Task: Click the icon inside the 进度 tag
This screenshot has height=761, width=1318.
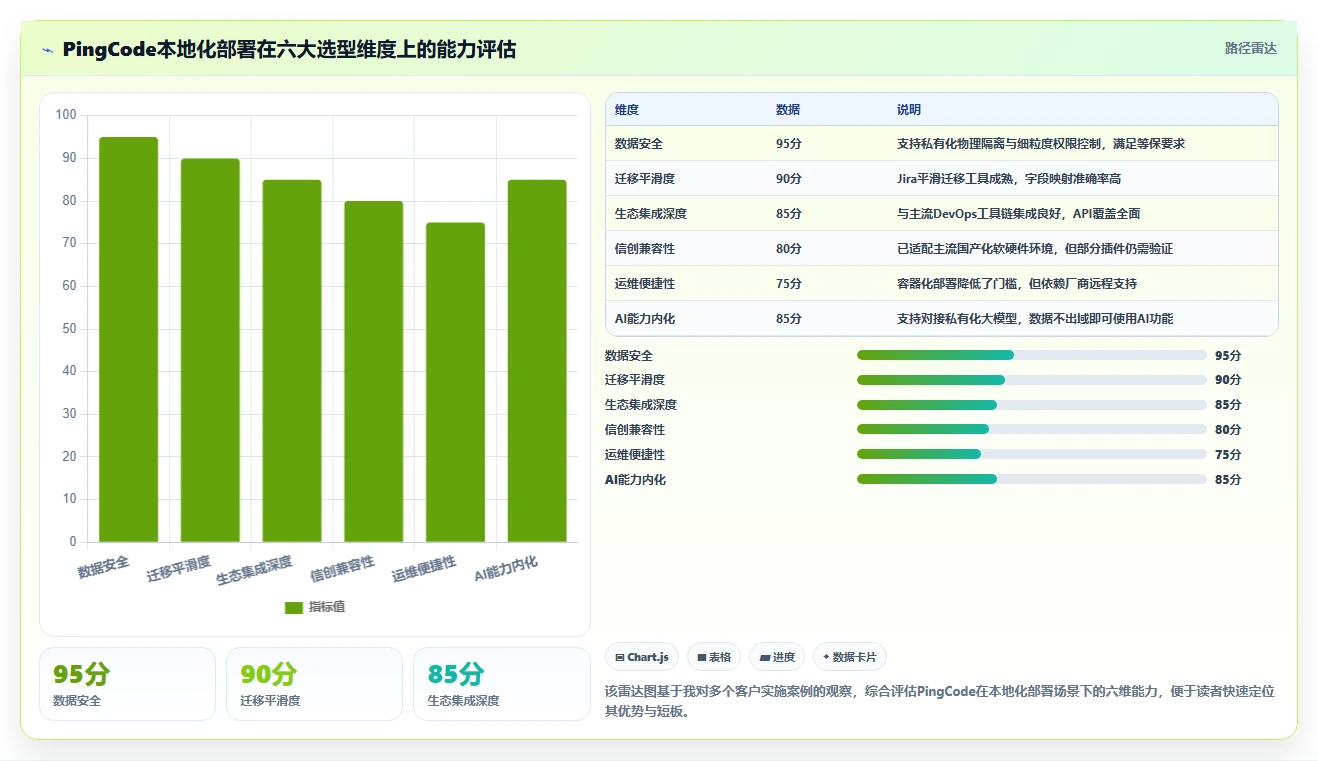Action: [765, 657]
